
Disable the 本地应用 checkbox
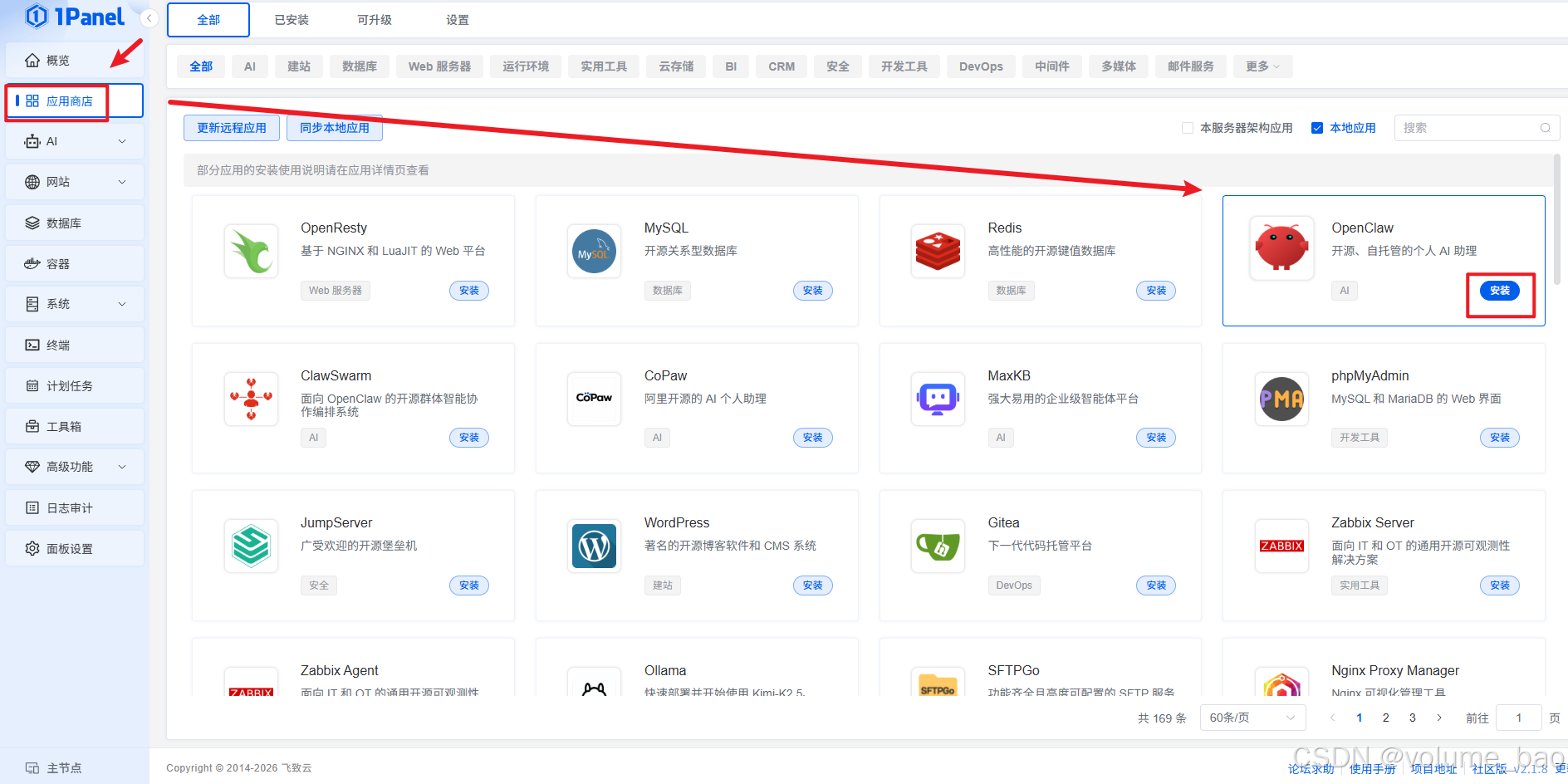pyautogui.click(x=1317, y=127)
